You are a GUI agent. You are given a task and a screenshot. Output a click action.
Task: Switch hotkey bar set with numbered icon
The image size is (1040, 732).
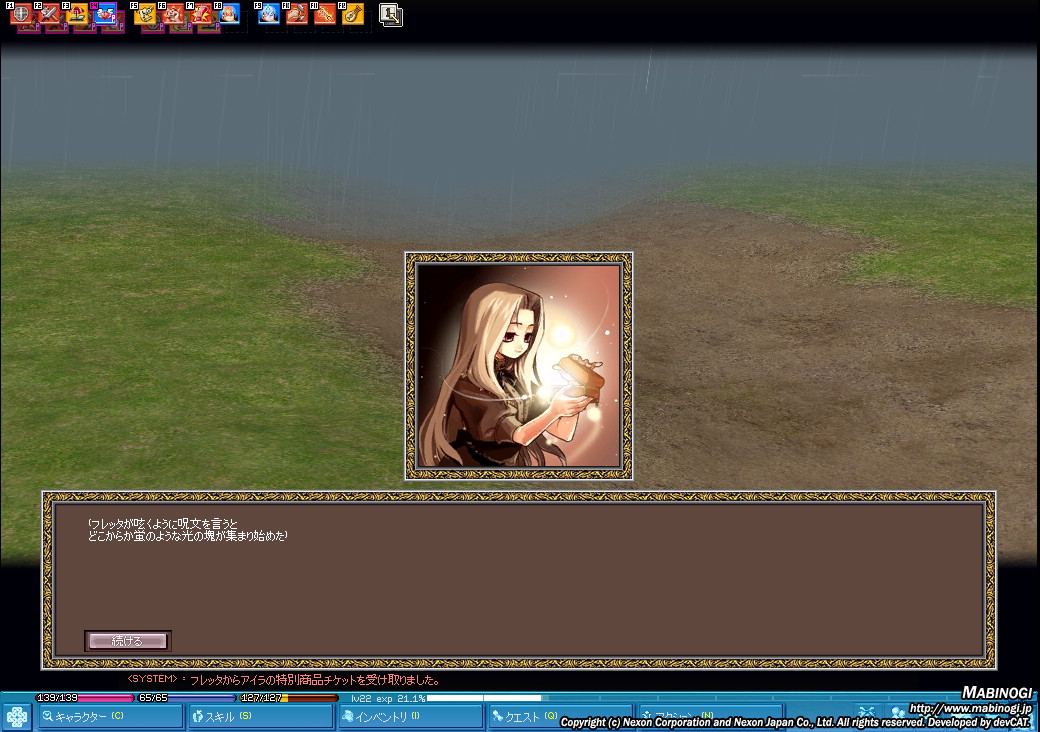tap(391, 15)
